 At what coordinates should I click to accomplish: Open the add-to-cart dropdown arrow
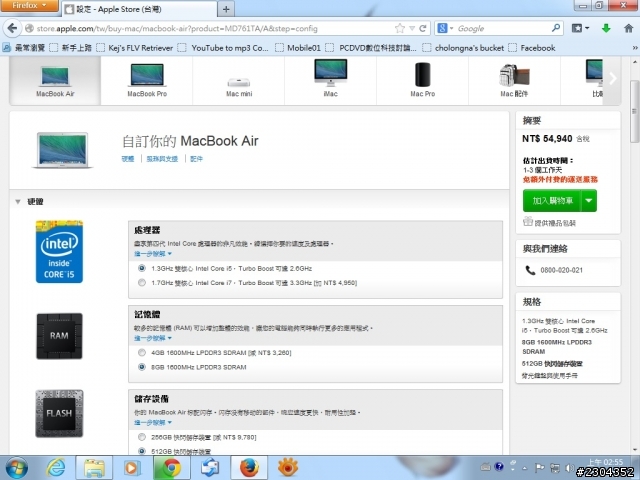pos(589,200)
